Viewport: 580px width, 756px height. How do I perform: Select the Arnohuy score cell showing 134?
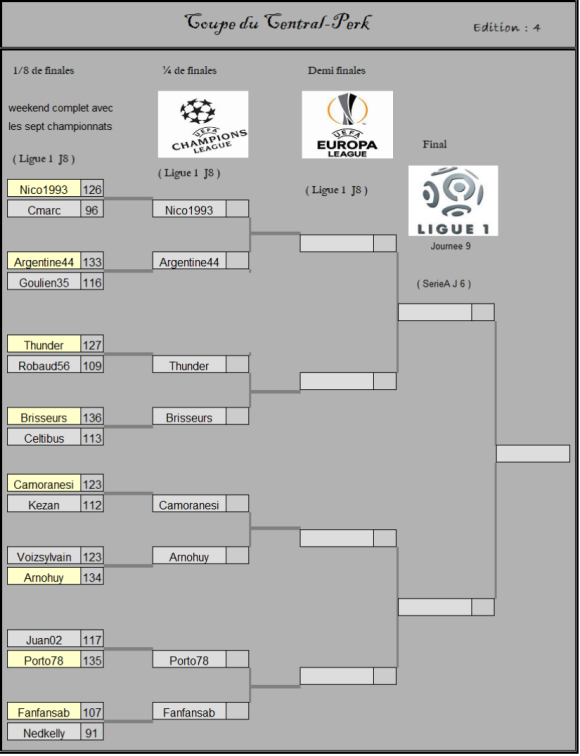[x=92, y=577]
